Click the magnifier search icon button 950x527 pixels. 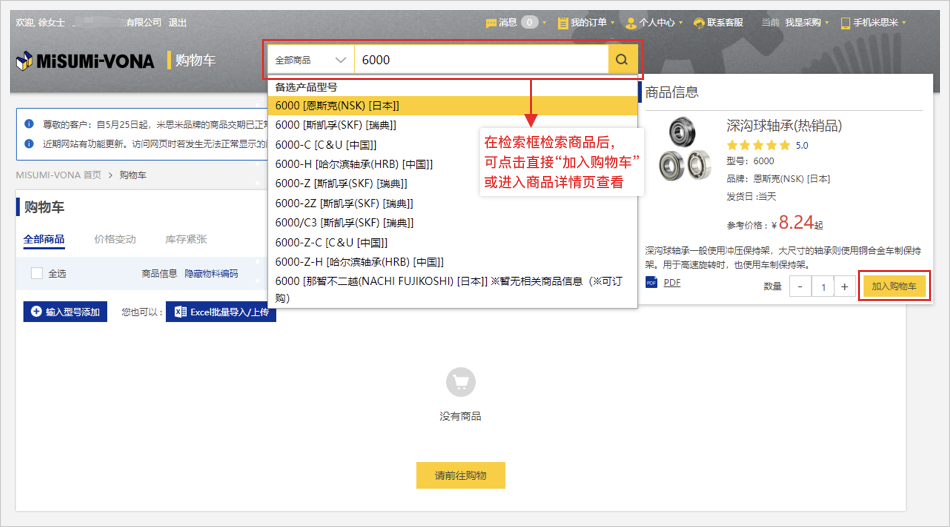pos(622,60)
